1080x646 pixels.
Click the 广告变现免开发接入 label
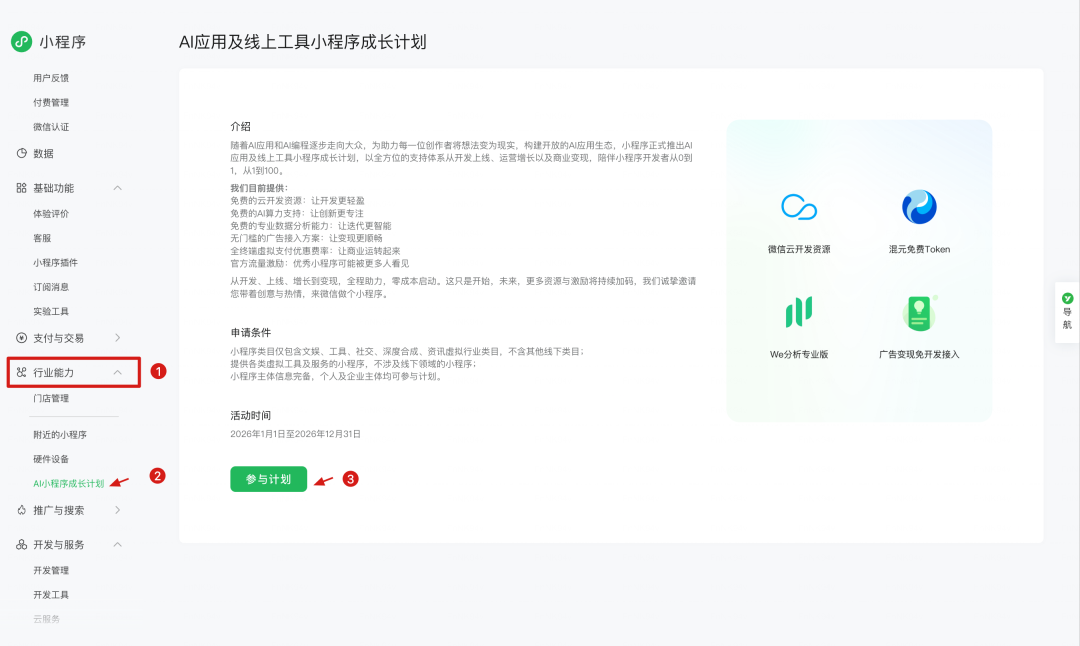pyautogui.click(x=919, y=355)
